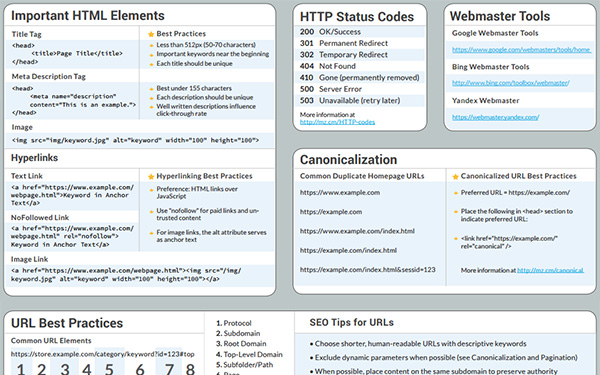The image size is (600, 375).
Task: Select the Yandex Webmaster label
Action: [485, 101]
